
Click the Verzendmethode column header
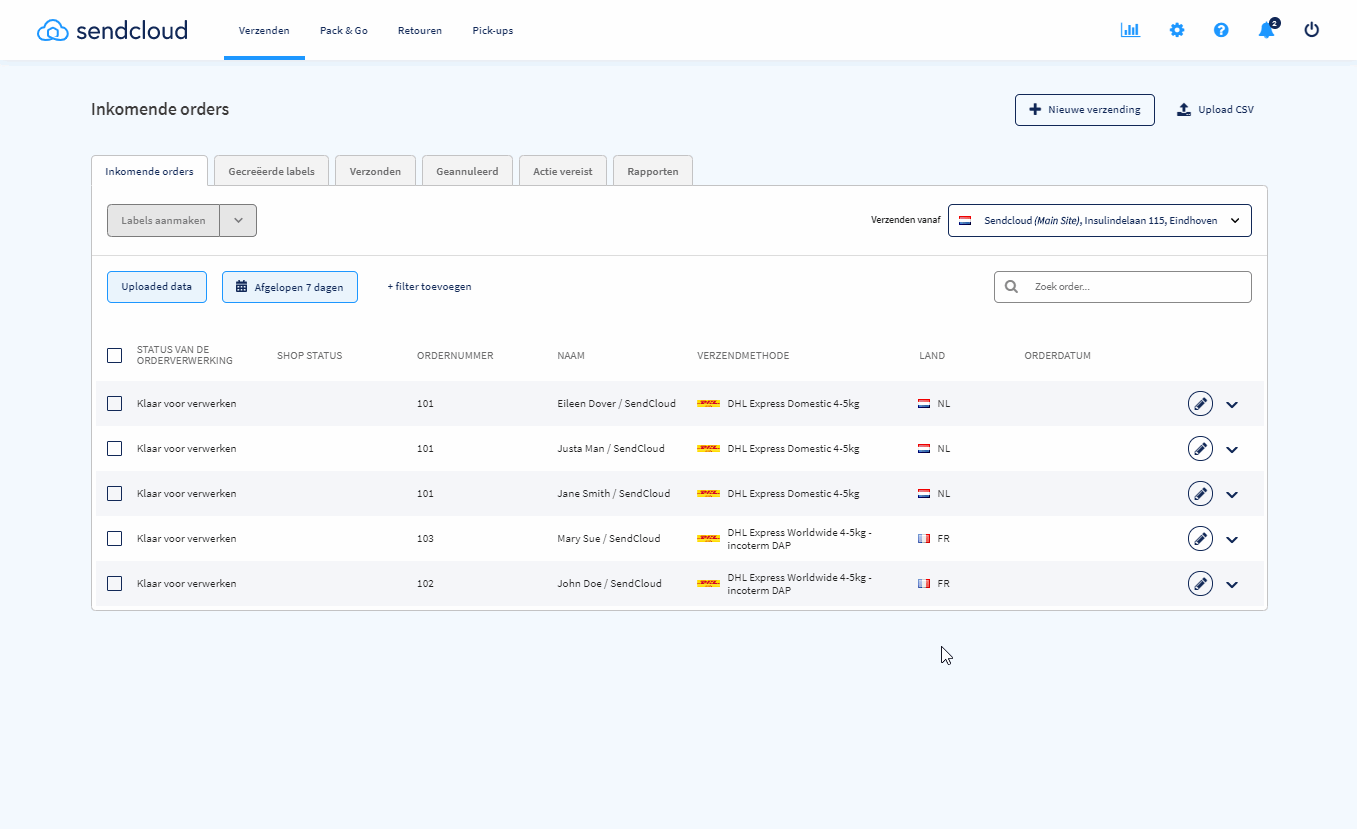click(743, 356)
